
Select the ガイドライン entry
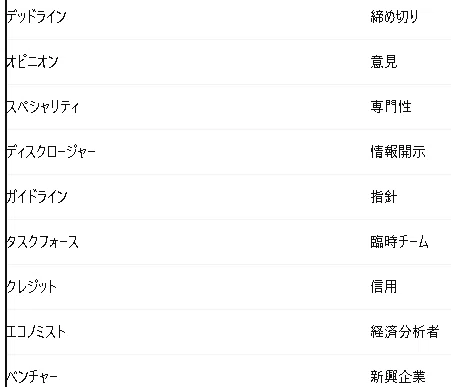tap(37, 197)
